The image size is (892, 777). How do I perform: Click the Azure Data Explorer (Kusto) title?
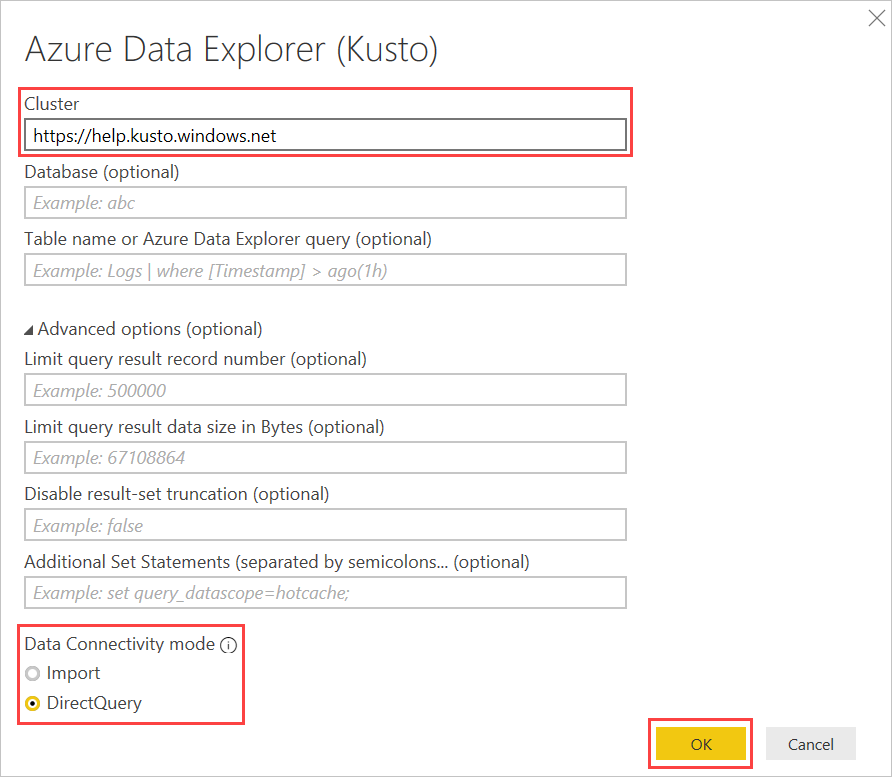click(231, 50)
